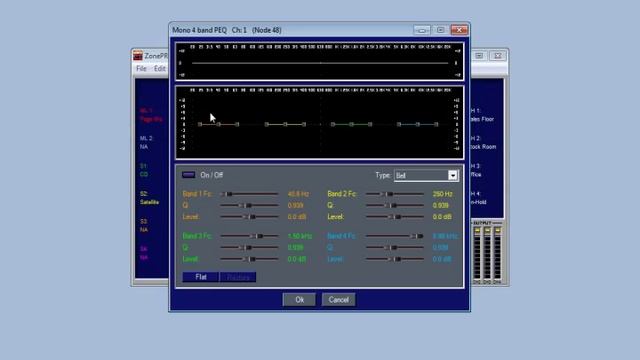
Task: Adjust the Band 2 Q slider
Action: (x=394, y=205)
